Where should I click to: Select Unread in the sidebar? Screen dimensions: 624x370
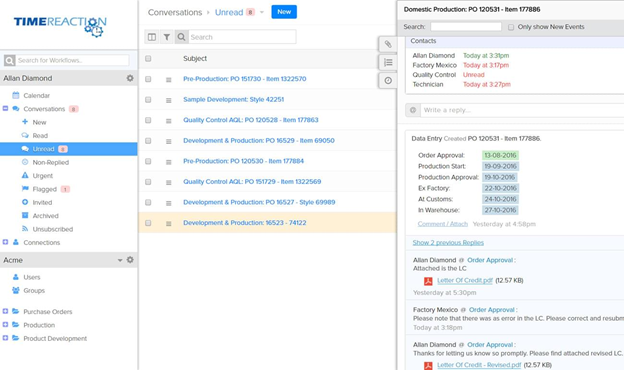43,149
